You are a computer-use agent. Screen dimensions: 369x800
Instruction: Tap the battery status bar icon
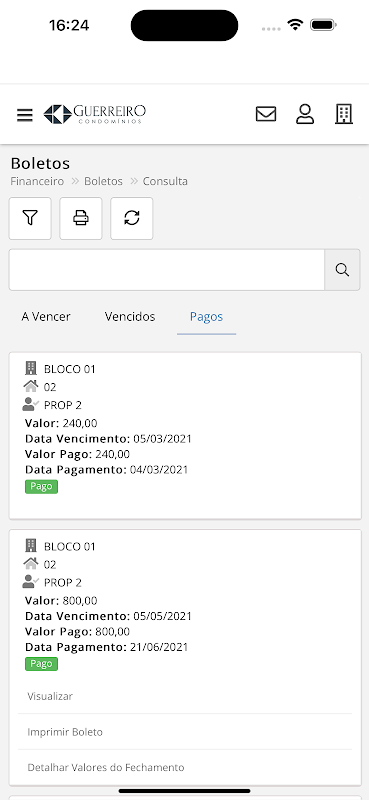point(323,24)
